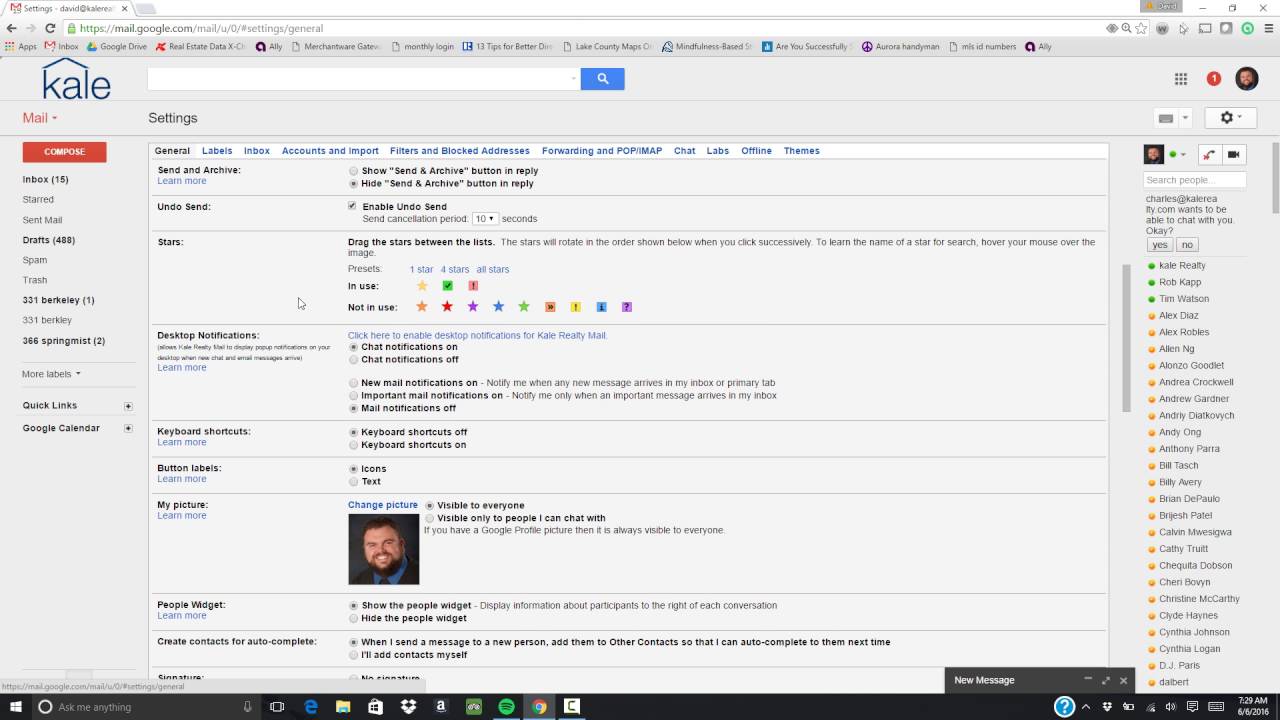Click the green check star icon
This screenshot has width=1280, height=720.
click(x=448, y=286)
